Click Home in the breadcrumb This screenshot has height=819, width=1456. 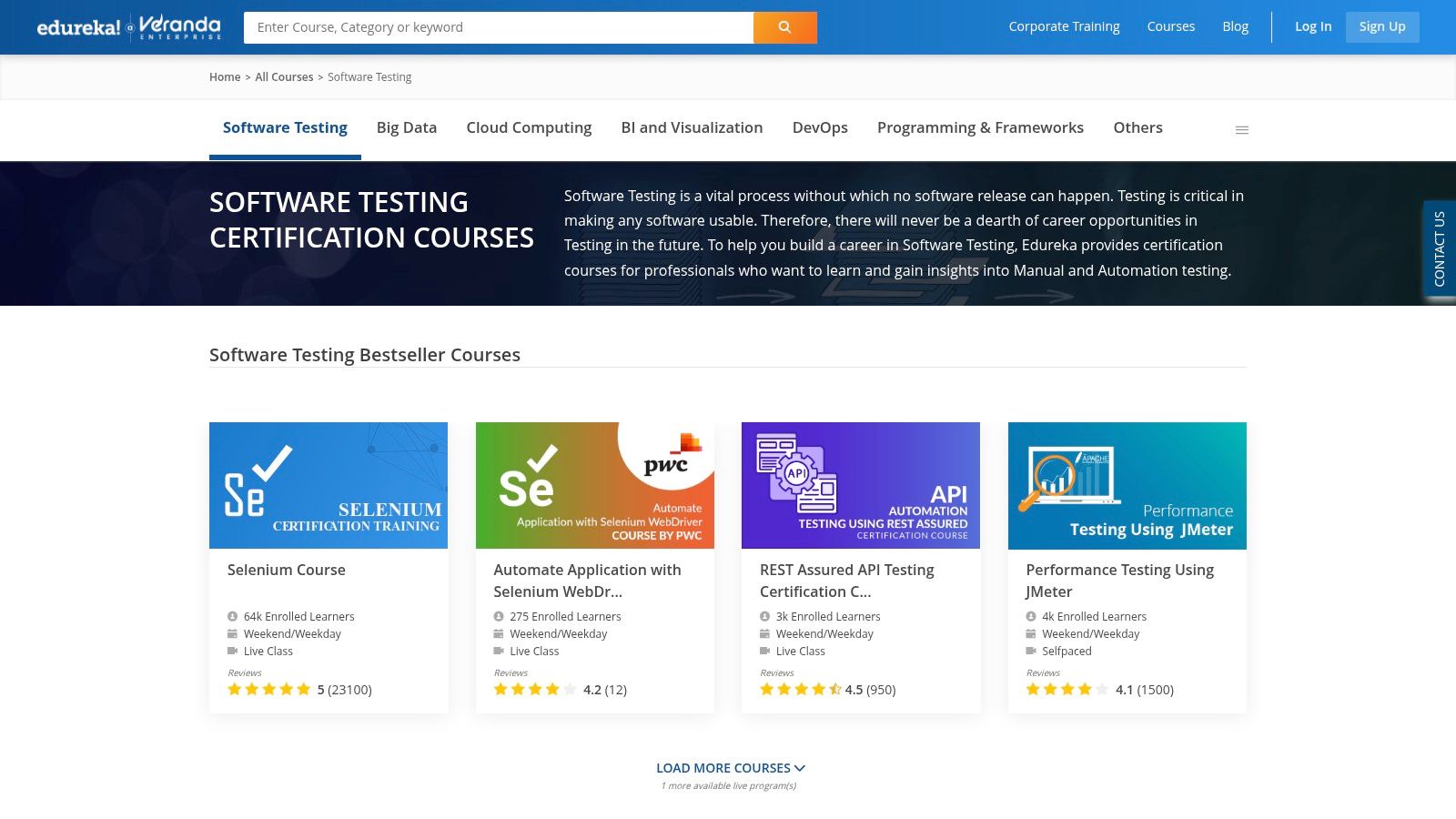[x=225, y=77]
